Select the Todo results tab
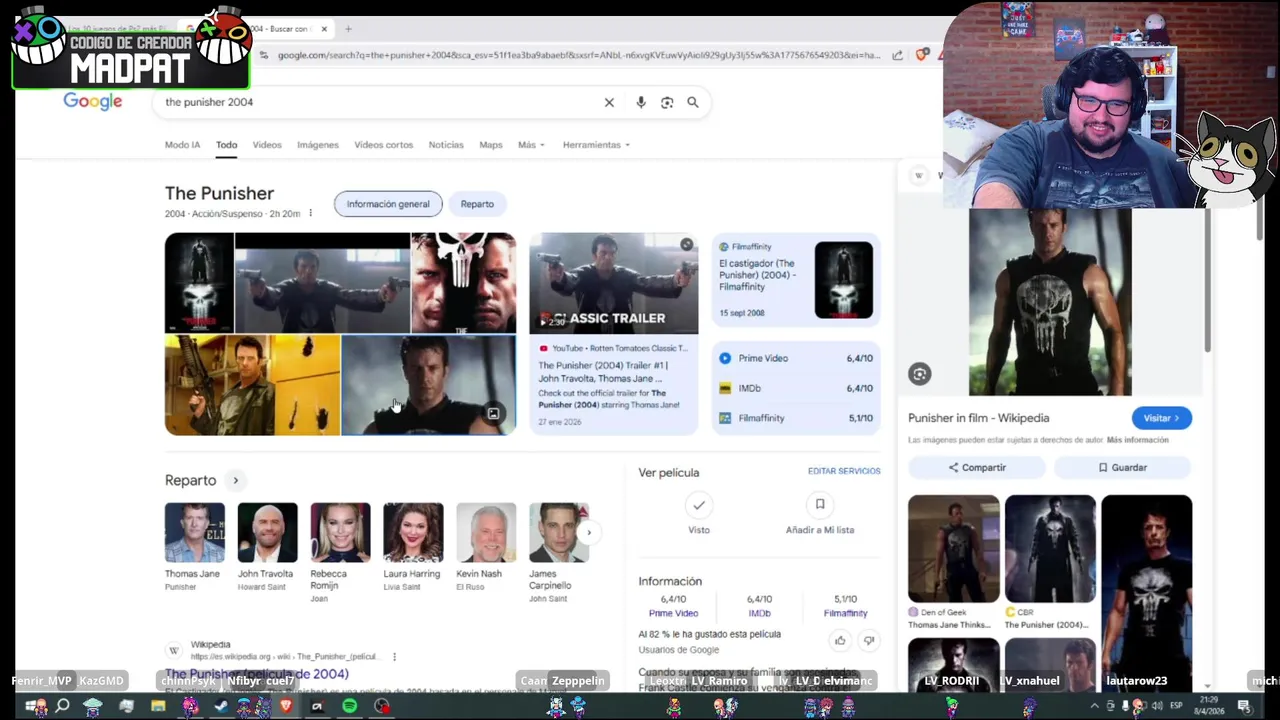Image resolution: width=1280 pixels, height=720 pixels. click(x=227, y=145)
